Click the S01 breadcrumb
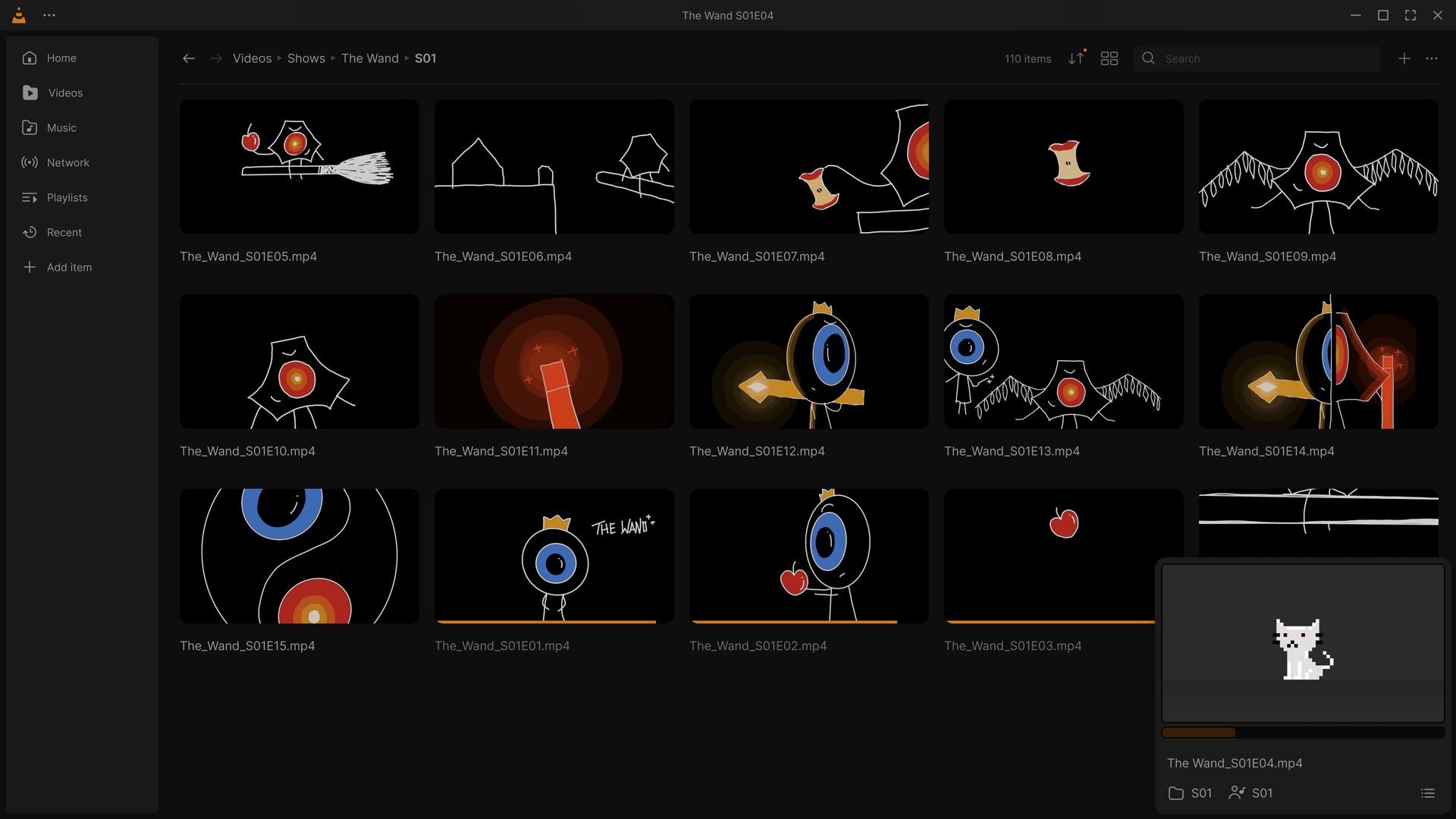1456x819 pixels. 425,58
